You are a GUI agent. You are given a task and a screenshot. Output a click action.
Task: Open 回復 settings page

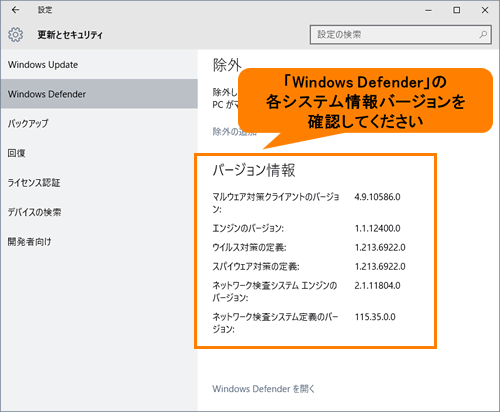pos(99,153)
